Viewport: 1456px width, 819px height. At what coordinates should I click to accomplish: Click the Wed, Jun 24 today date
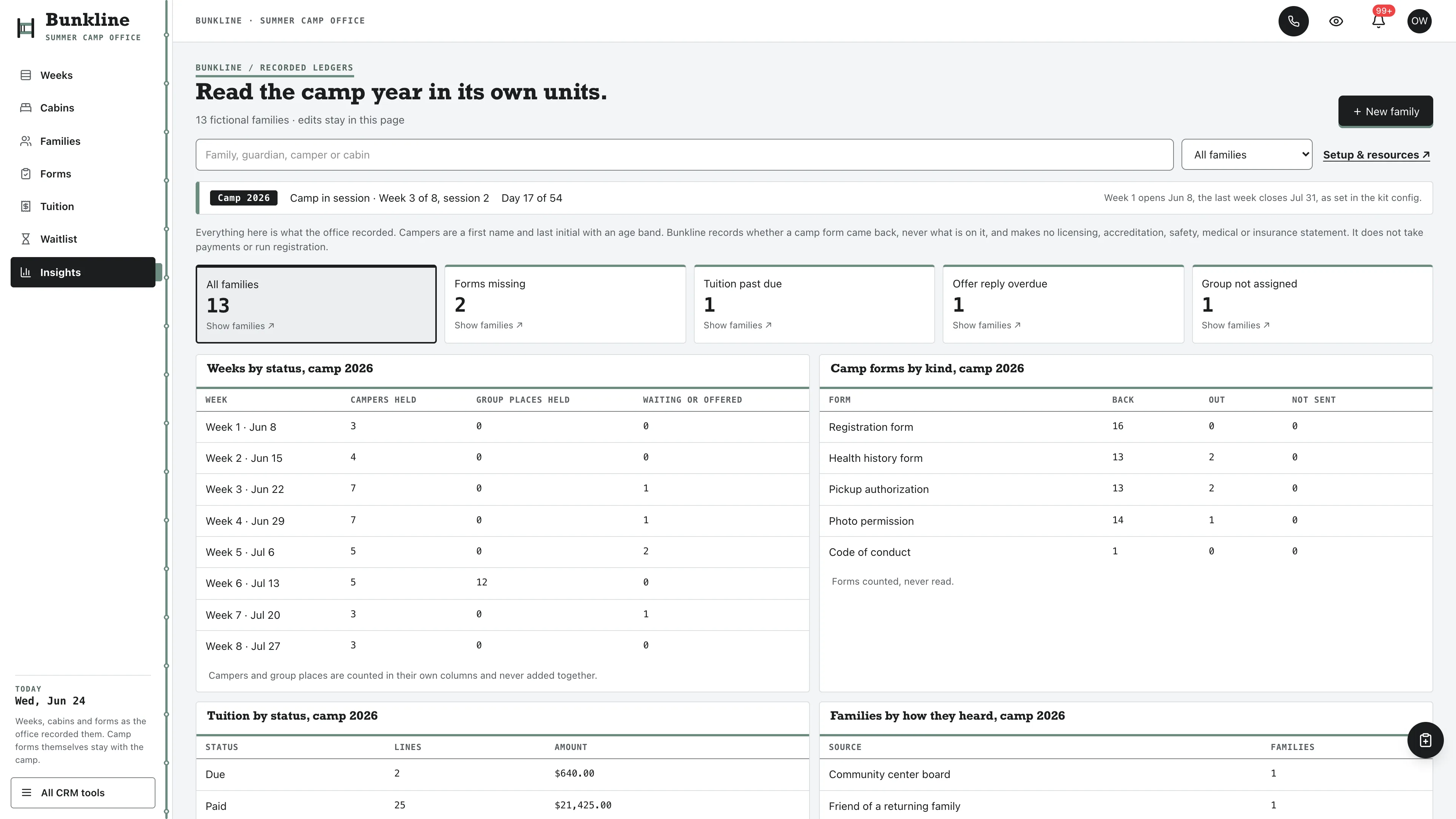coord(50,701)
